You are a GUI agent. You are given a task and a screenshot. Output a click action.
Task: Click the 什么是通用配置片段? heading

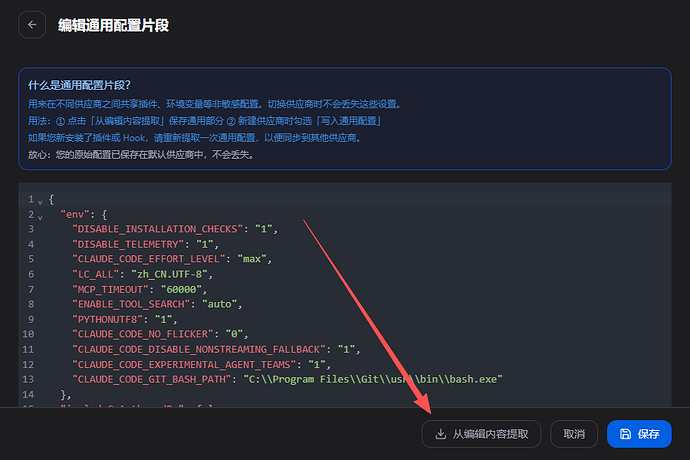click(80, 85)
